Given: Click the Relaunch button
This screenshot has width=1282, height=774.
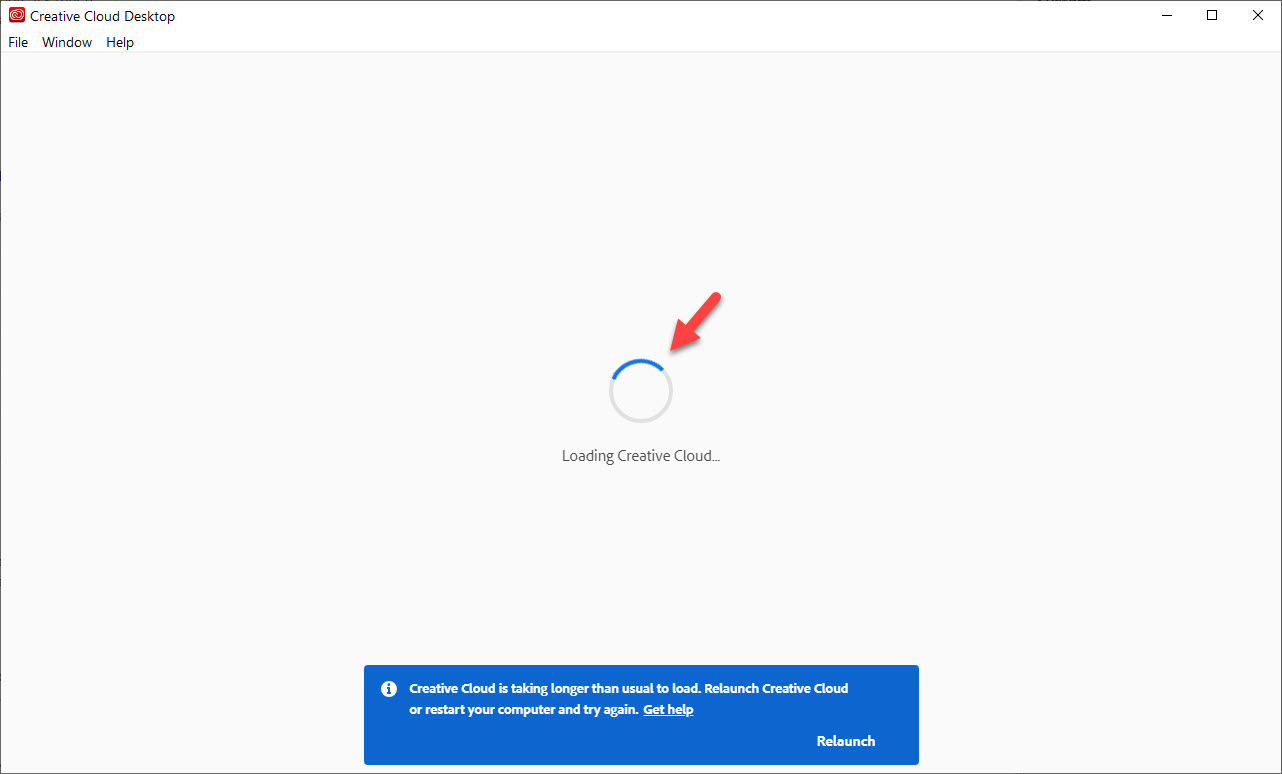Looking at the screenshot, I should click(846, 741).
